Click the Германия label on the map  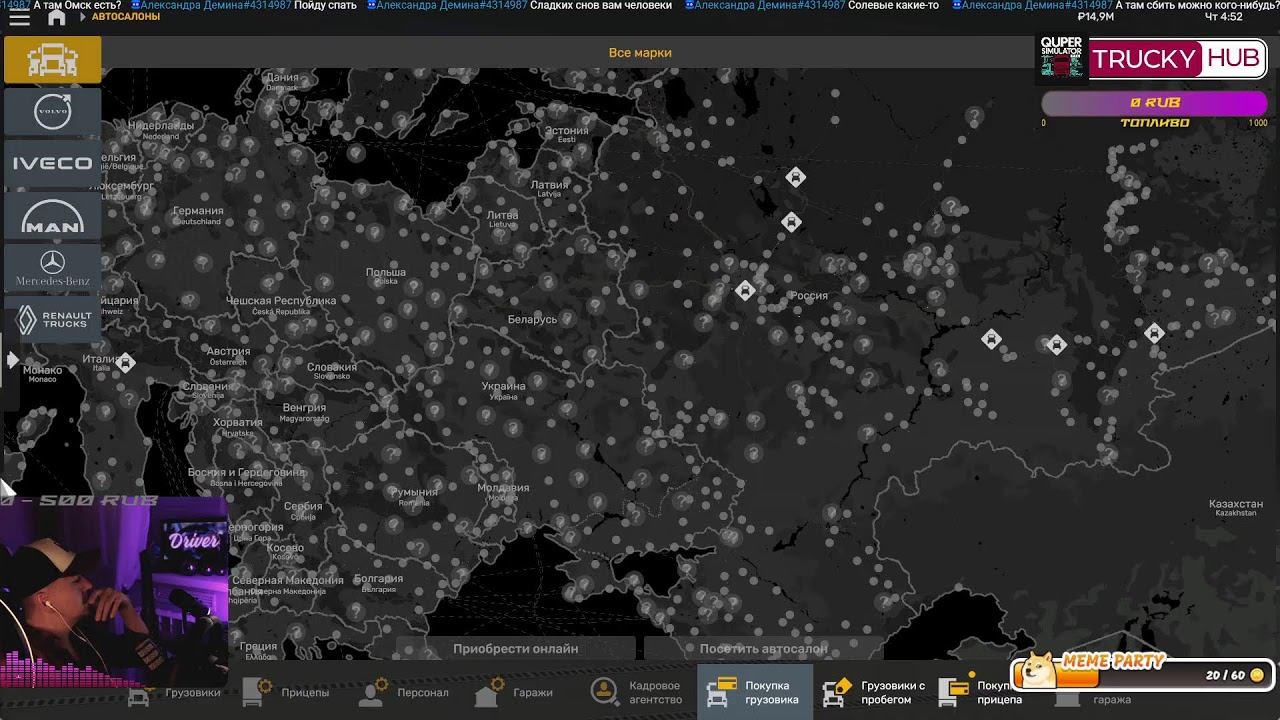tap(198, 211)
